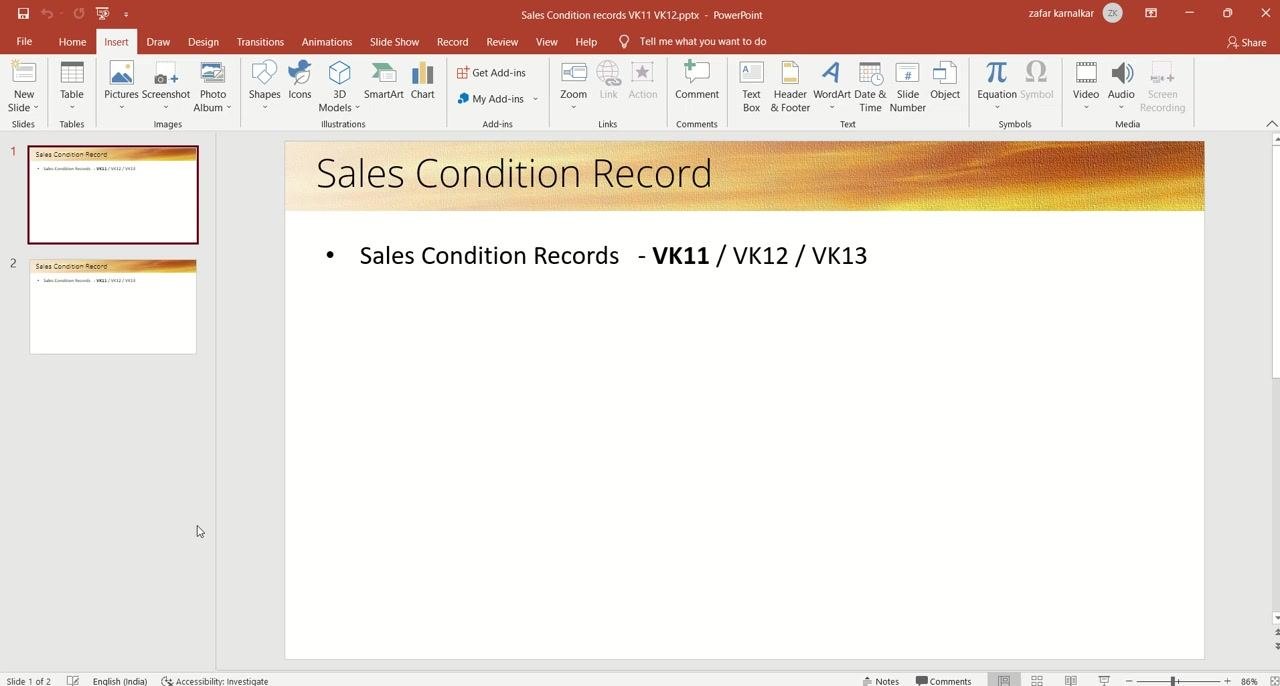1280x686 pixels.
Task: Toggle Notes pane in status bar
Action: click(x=880, y=681)
